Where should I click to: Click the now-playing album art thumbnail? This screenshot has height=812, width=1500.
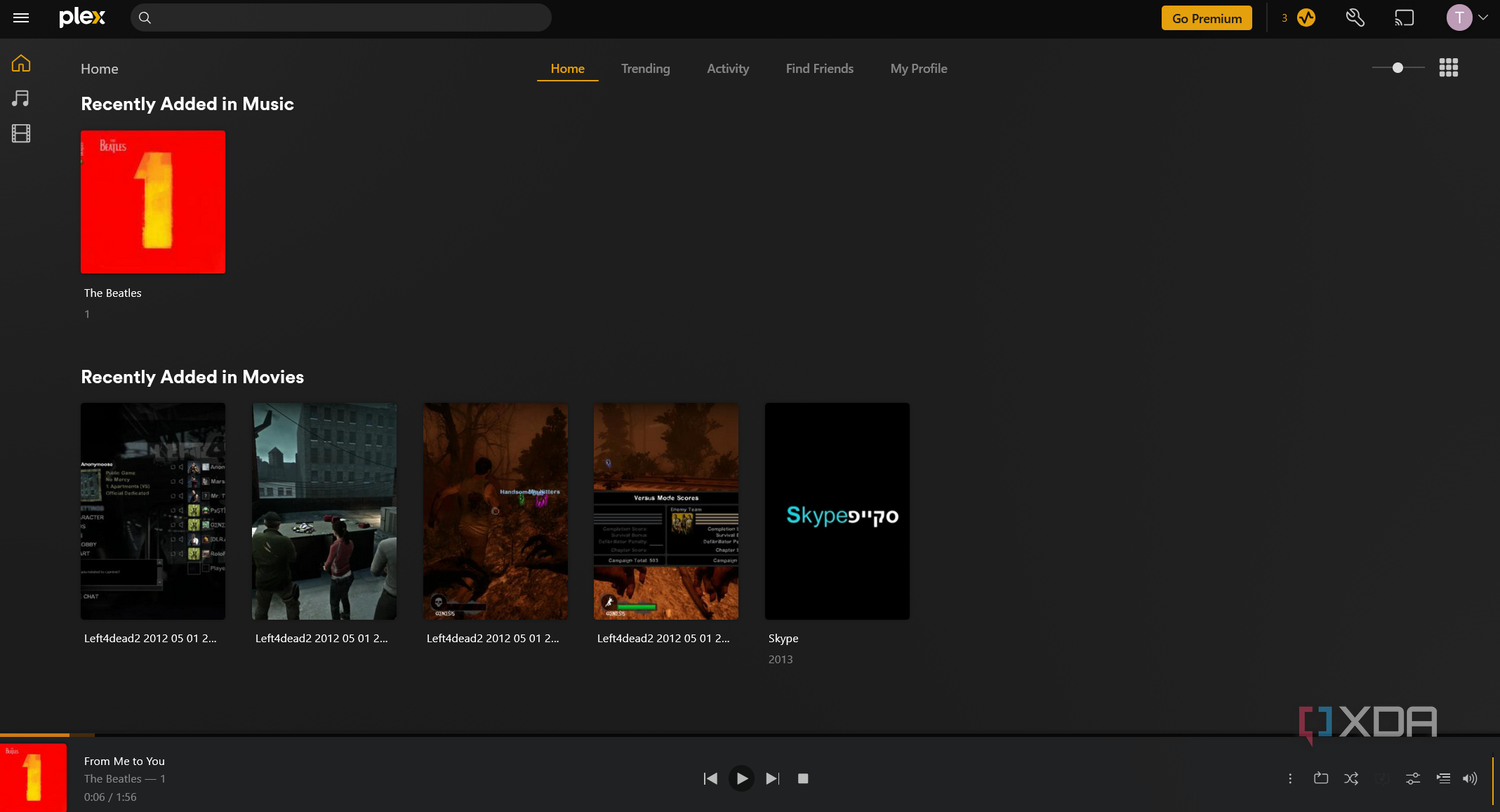point(33,777)
